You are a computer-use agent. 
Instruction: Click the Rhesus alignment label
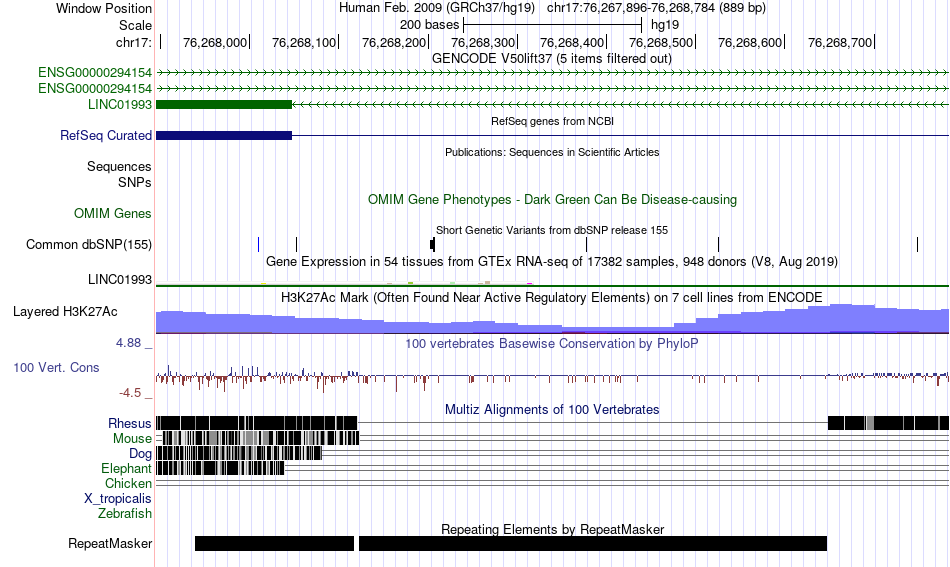coord(130,423)
